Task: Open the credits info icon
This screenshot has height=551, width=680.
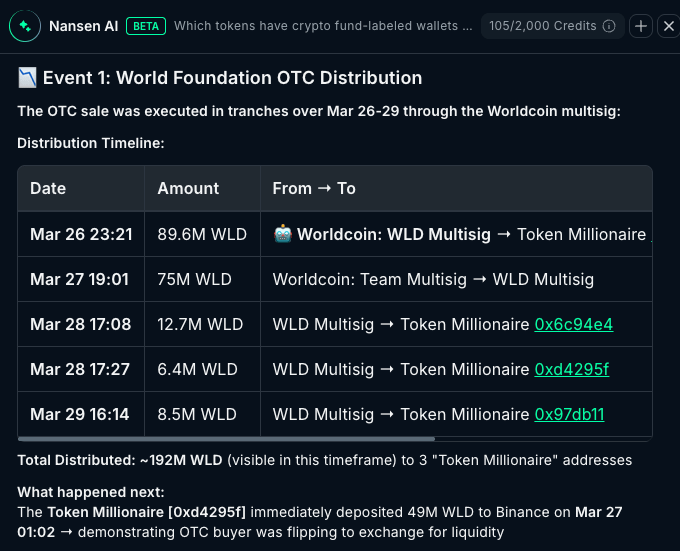Action: tap(609, 26)
